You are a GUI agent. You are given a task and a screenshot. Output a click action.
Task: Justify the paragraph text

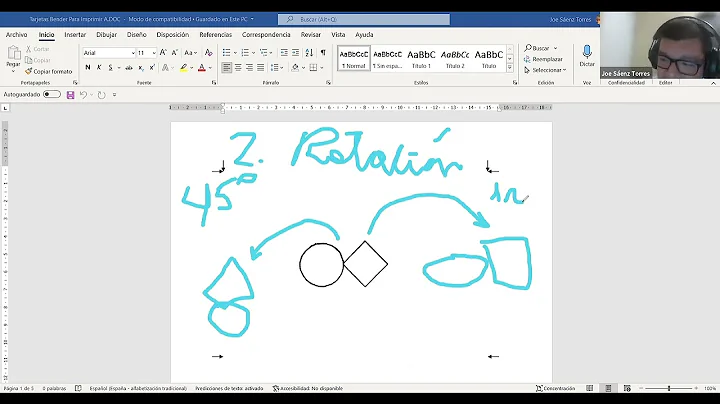260,67
